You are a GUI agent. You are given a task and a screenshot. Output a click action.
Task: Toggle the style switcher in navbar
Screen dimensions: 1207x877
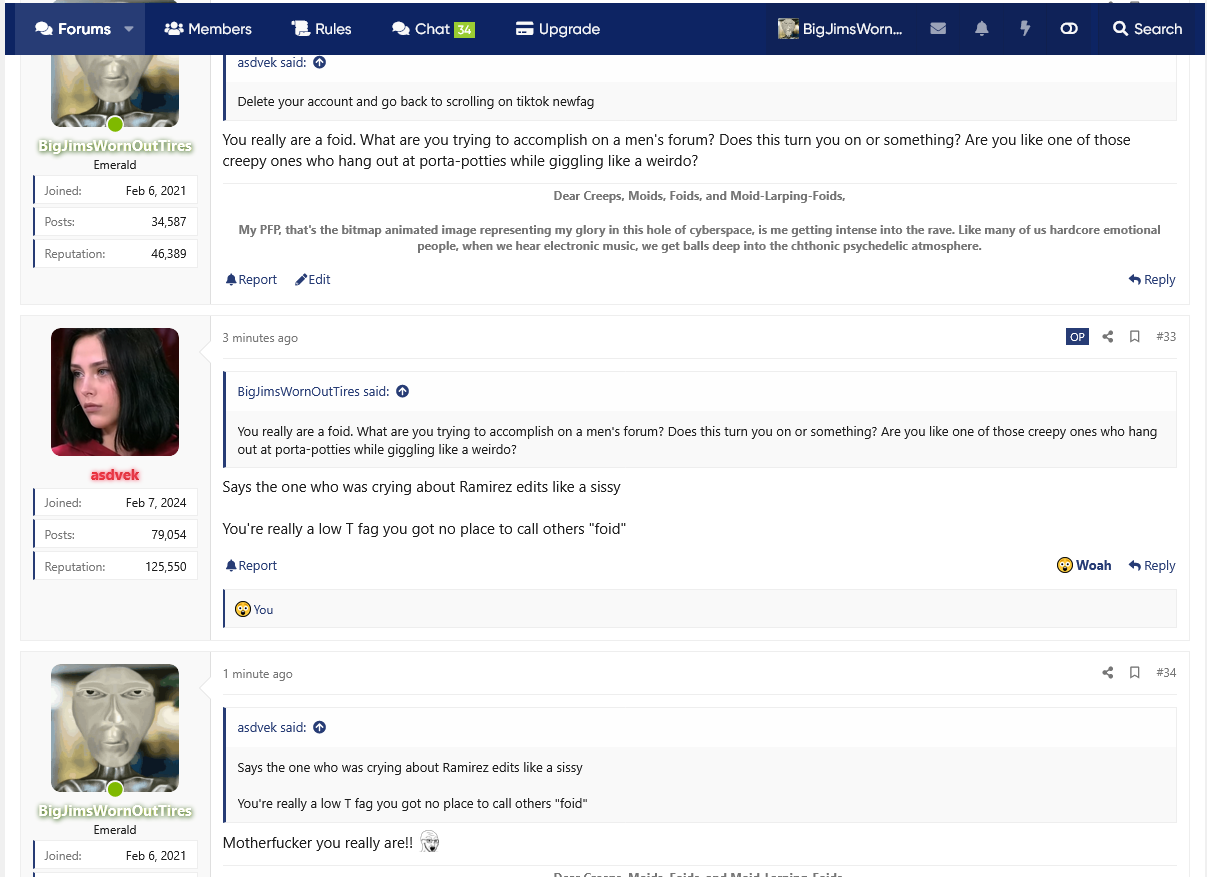(1069, 29)
